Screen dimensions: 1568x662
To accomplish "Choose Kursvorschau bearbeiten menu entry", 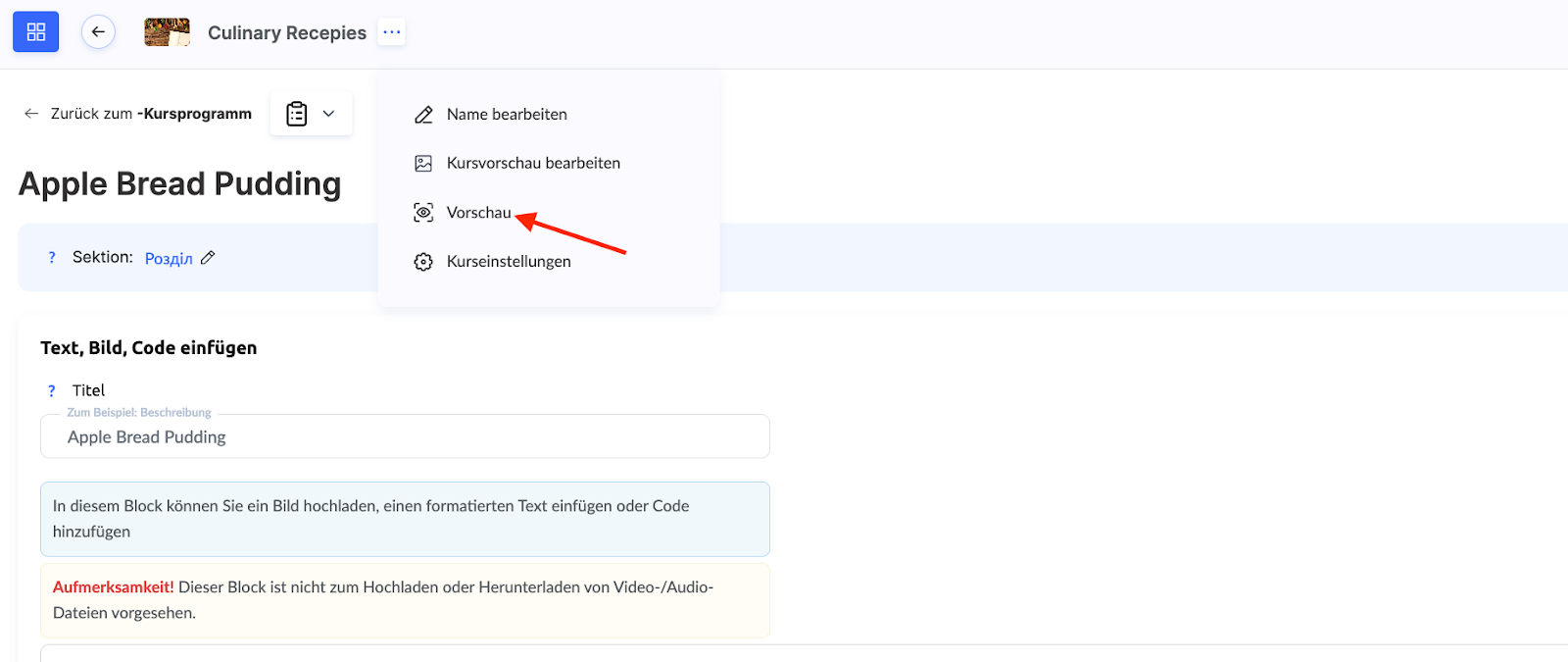I will [533, 164].
